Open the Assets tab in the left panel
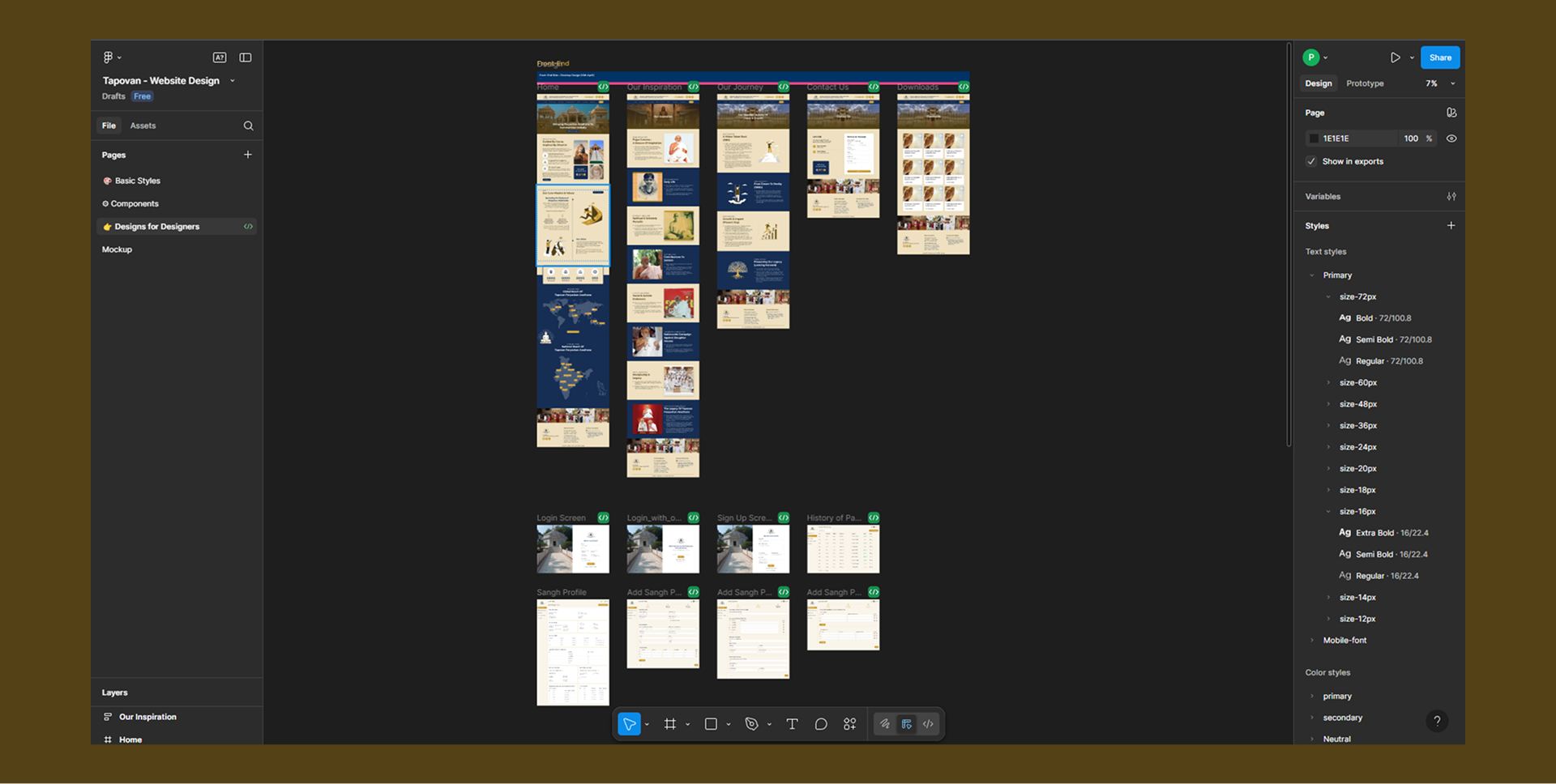 143,126
